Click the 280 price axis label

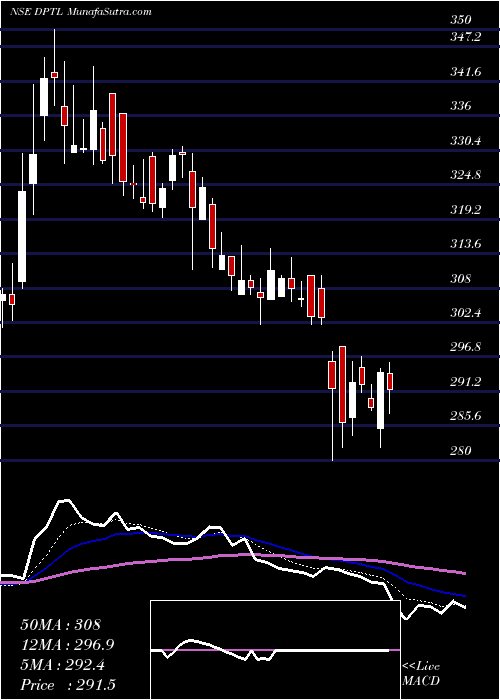click(x=461, y=451)
